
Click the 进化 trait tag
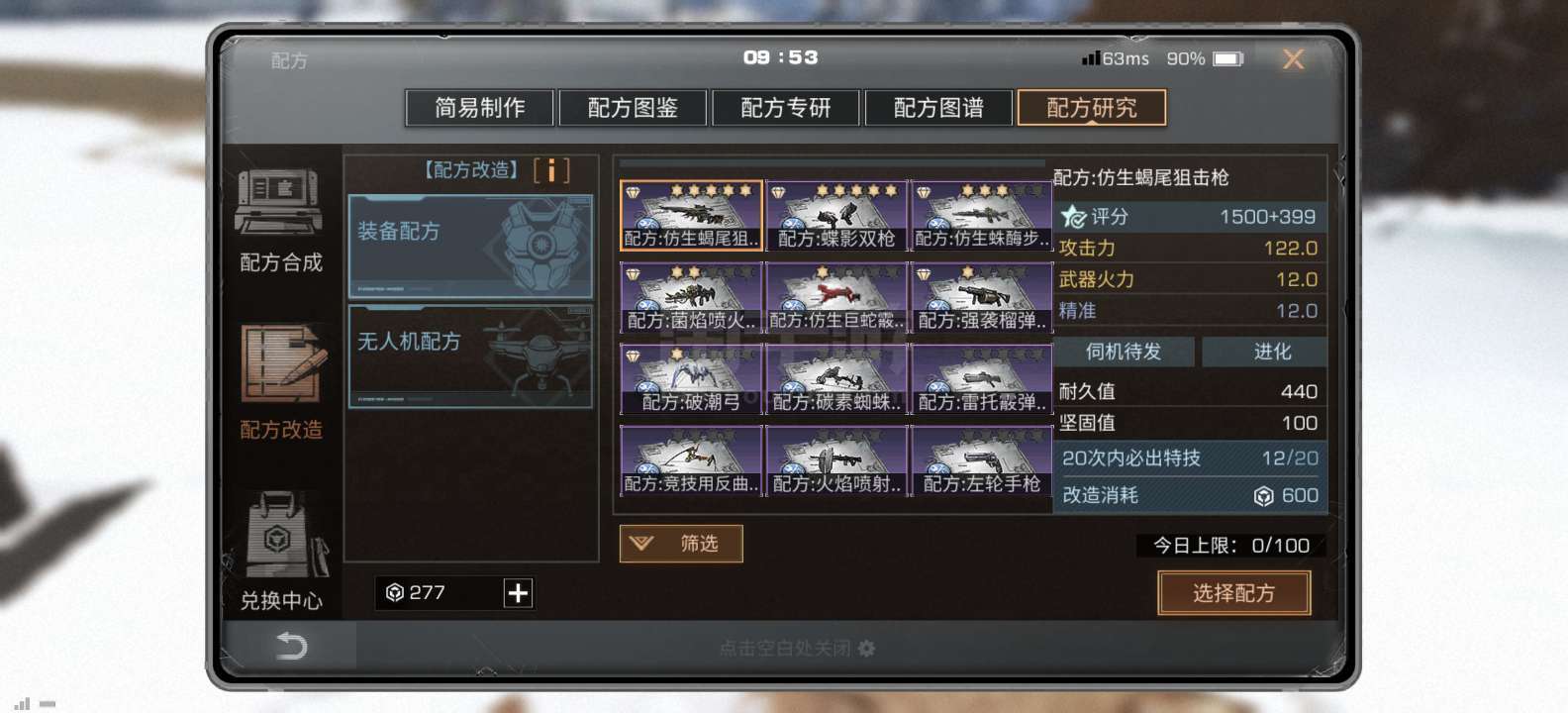click(1272, 352)
